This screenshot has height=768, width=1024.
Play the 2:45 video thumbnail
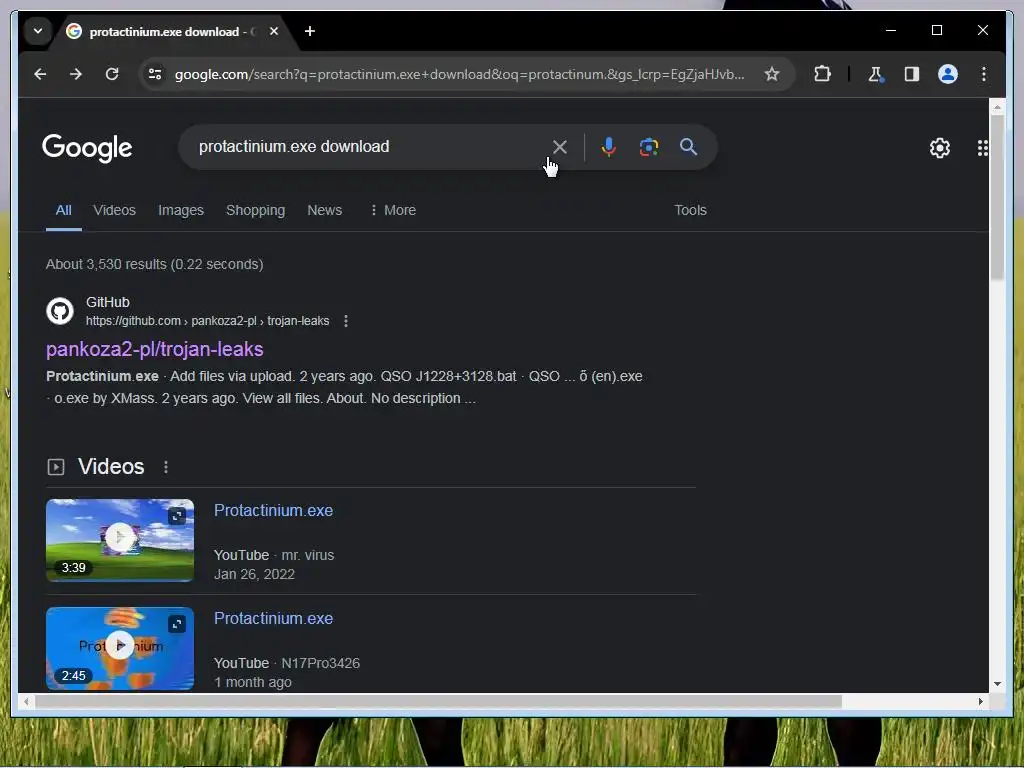point(120,648)
